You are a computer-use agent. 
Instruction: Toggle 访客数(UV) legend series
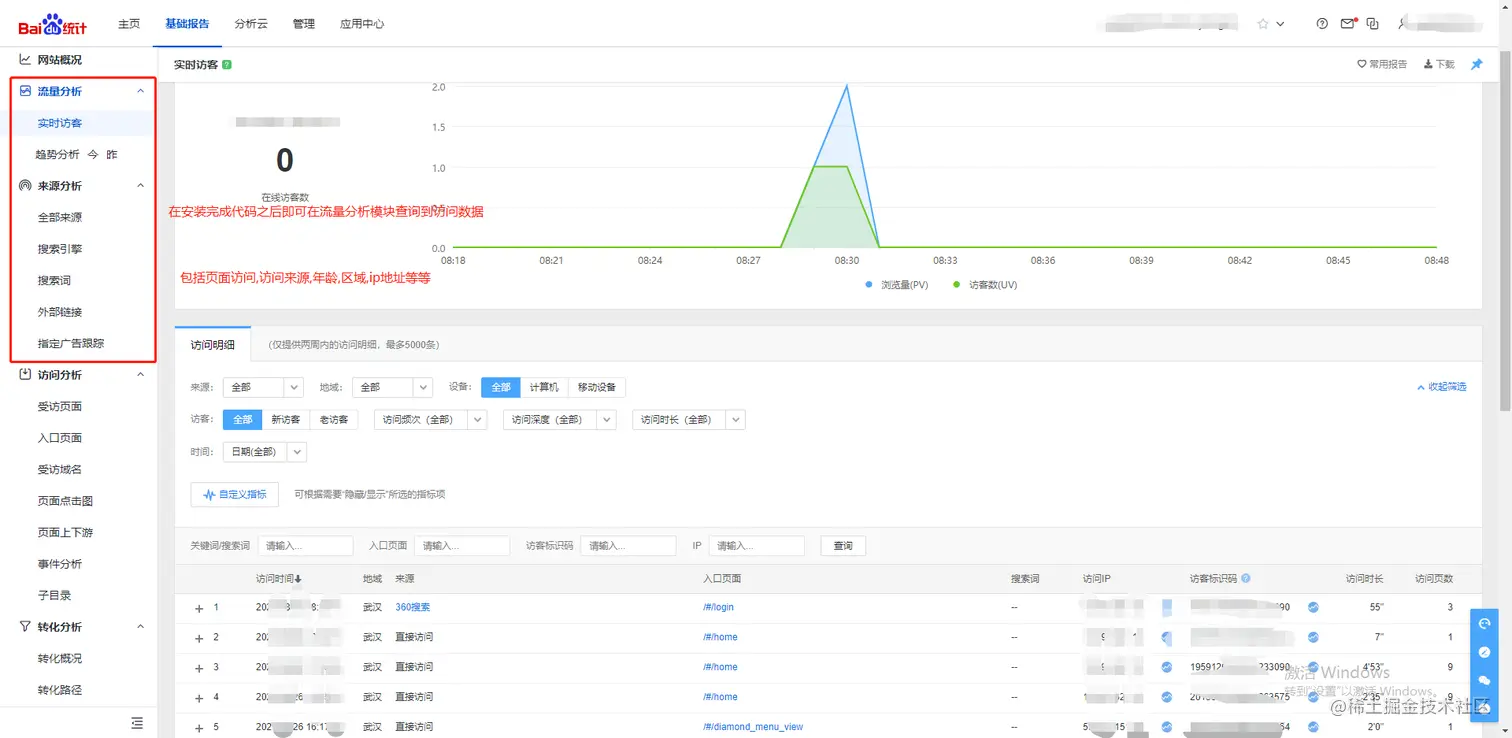[x=985, y=285]
